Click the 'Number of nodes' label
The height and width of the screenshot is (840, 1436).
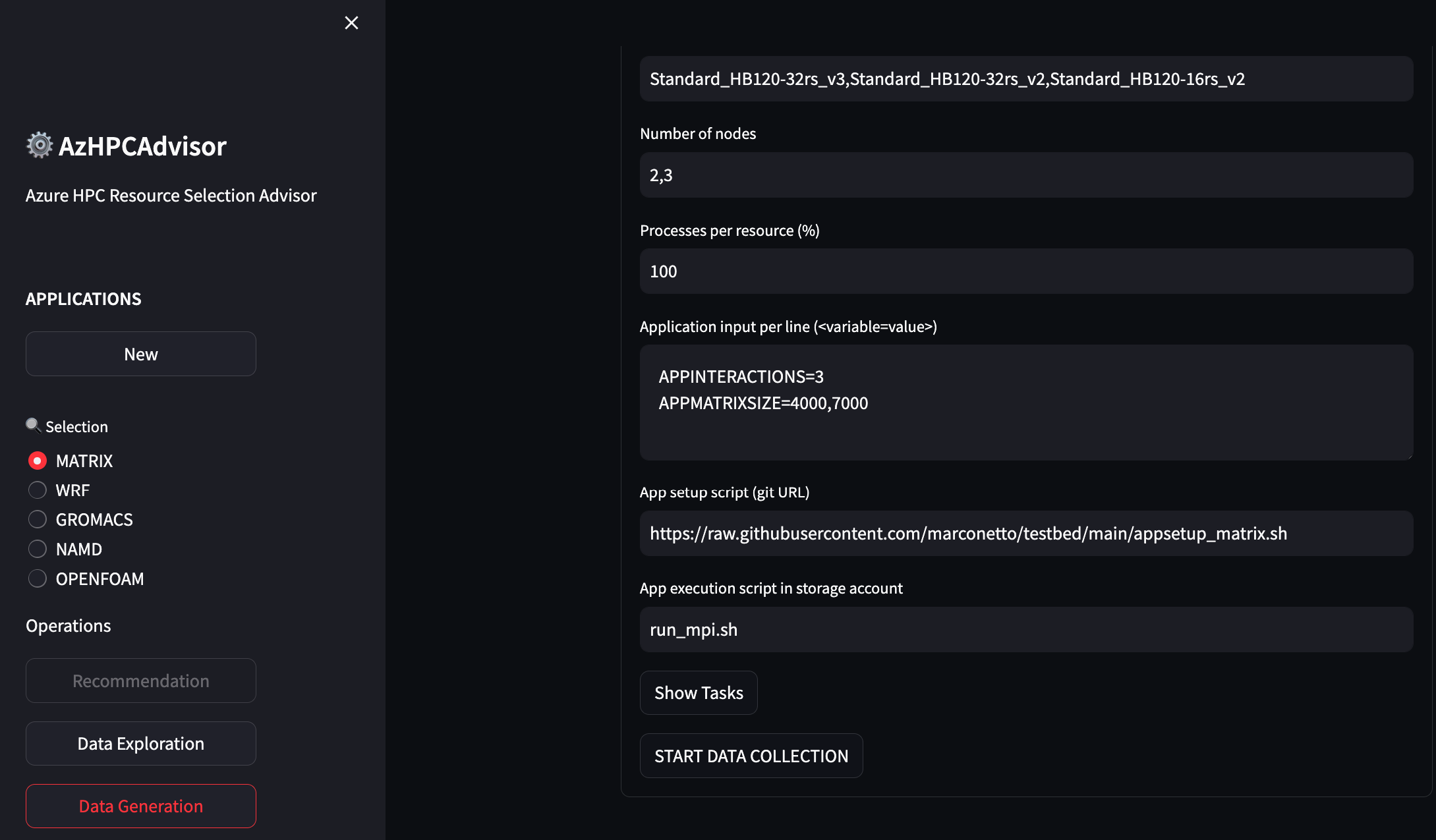[x=698, y=133]
